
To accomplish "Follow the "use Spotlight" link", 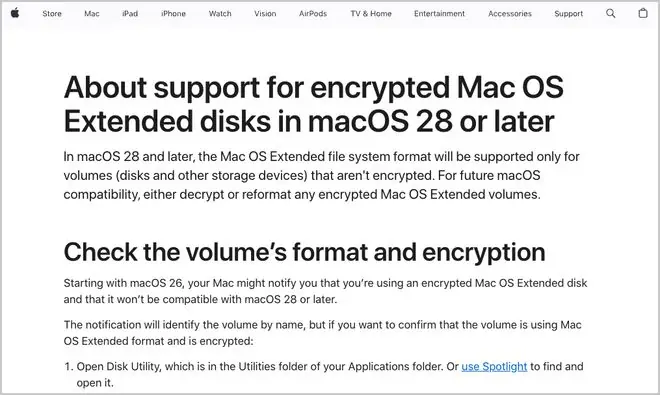I will pyautogui.click(x=494, y=367).
